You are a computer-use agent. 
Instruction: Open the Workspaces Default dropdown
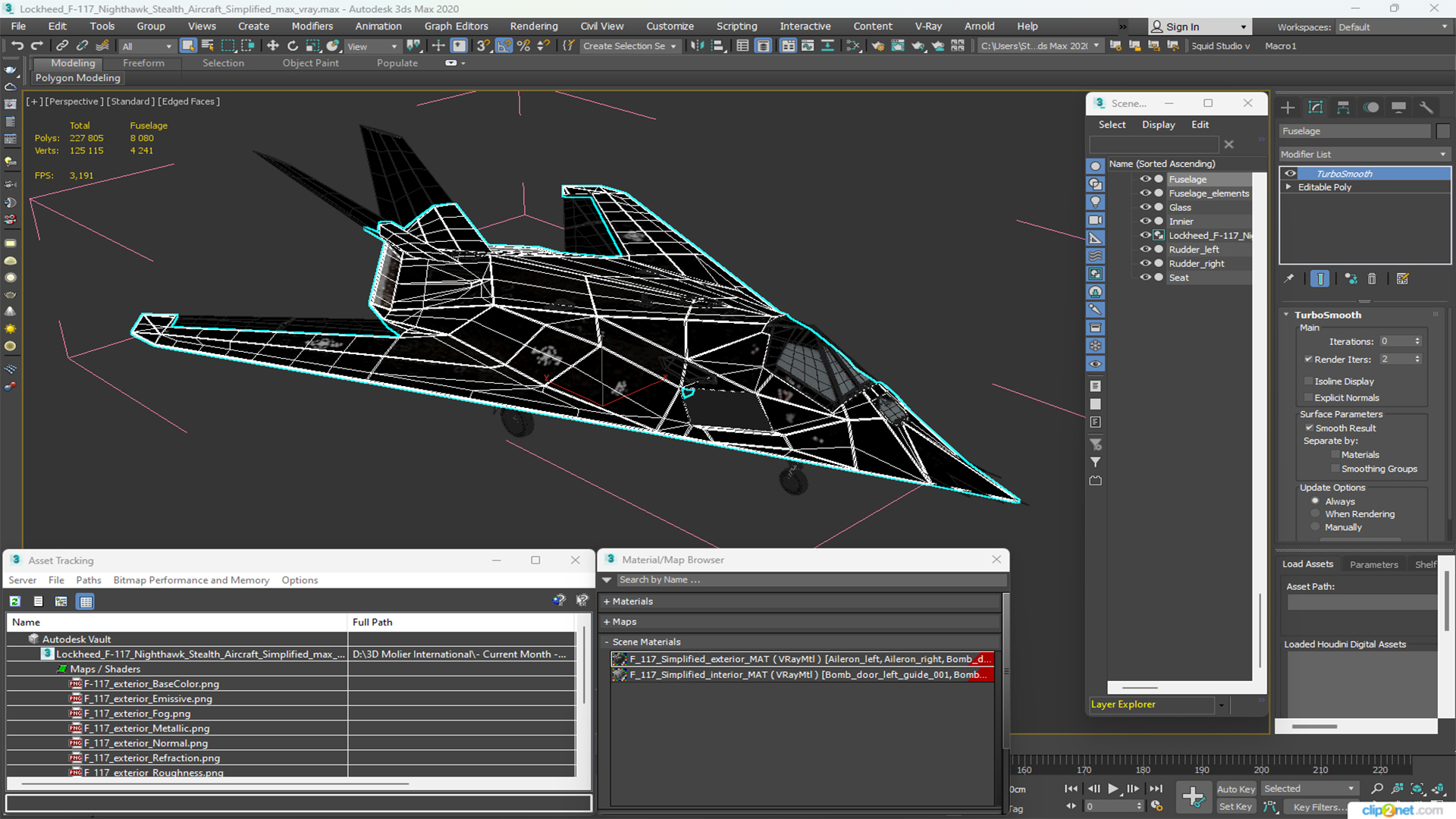pyautogui.click(x=1392, y=27)
